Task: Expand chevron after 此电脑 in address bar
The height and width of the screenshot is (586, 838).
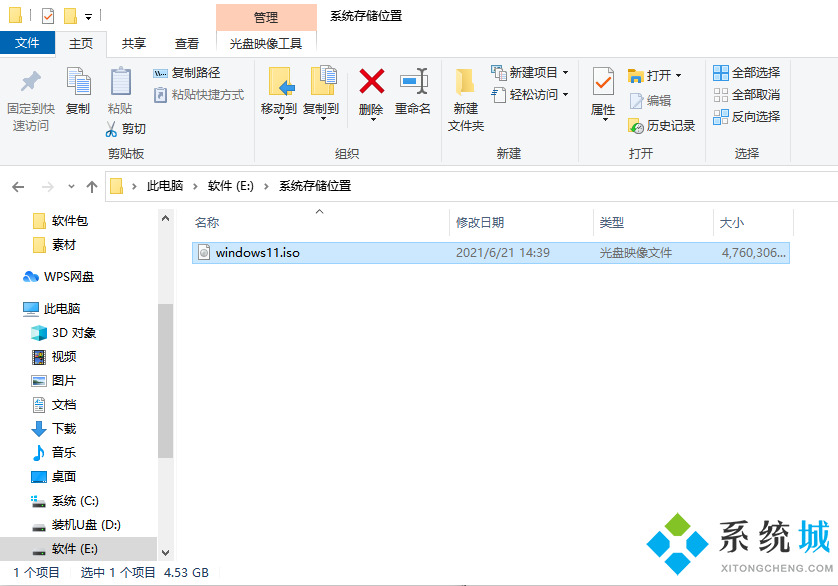Action: (195, 186)
